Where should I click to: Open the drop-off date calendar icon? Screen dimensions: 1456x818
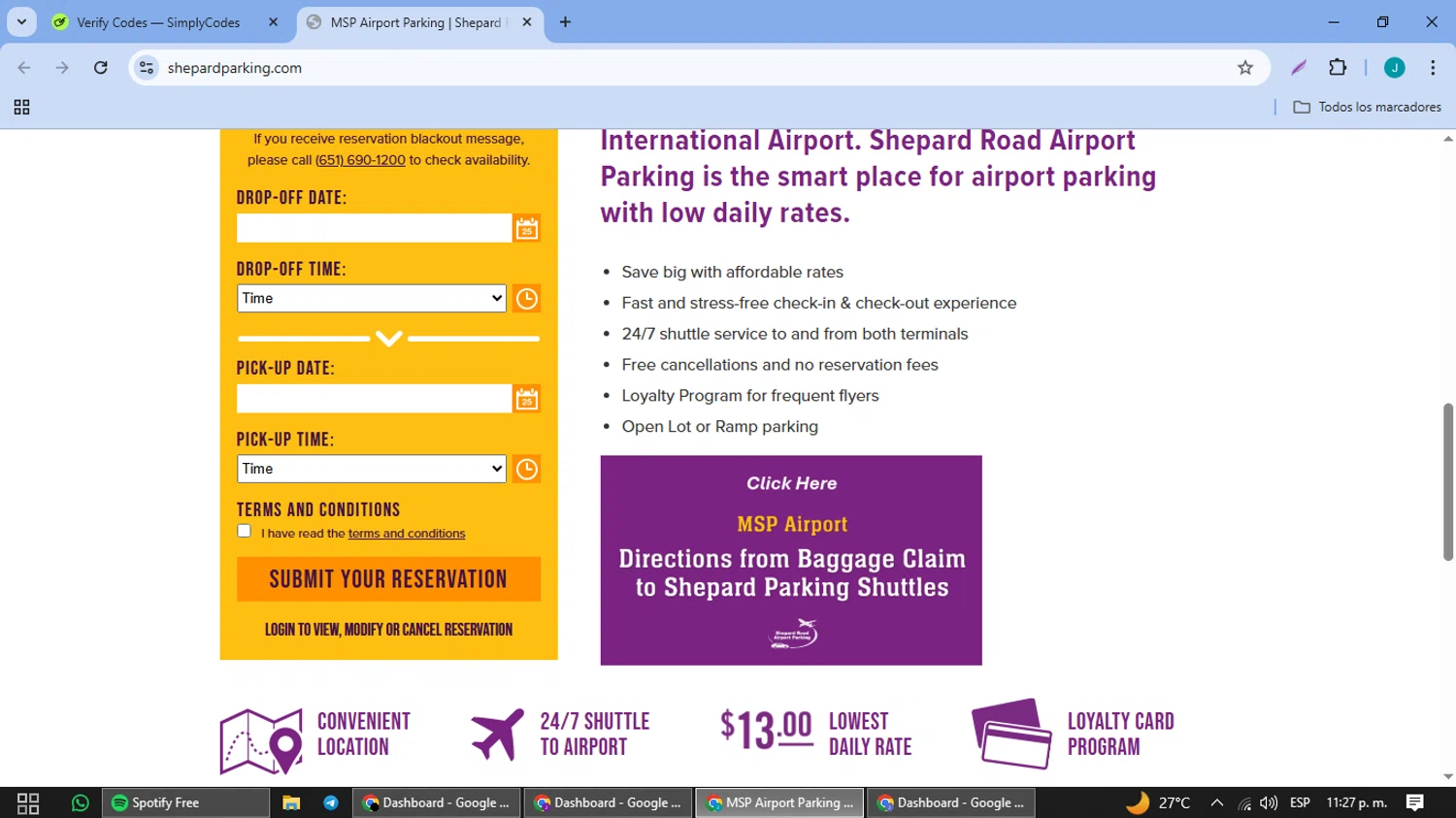526,228
